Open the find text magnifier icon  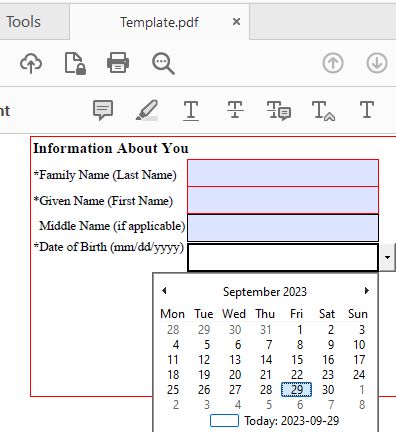coord(163,64)
